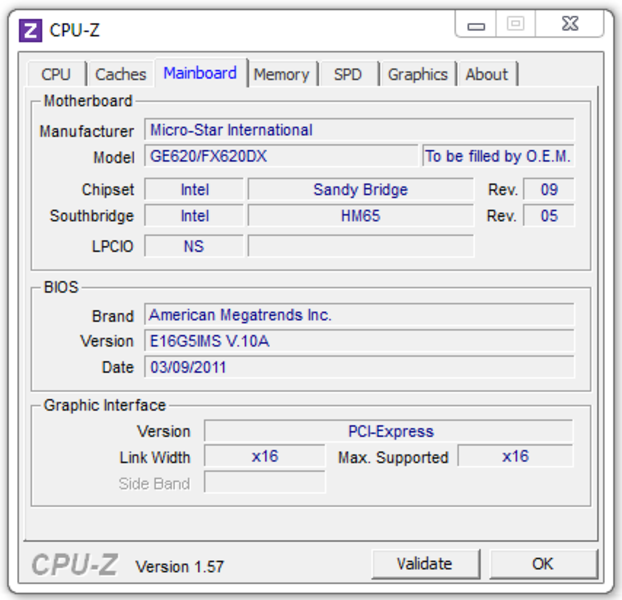
Task: Close the CPU-Z window
Action: (x=570, y=24)
